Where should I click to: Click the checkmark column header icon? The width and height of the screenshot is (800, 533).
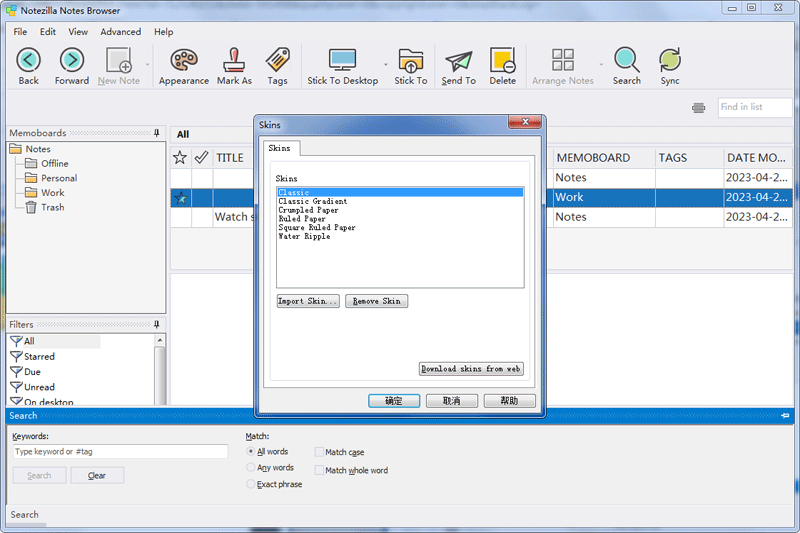(x=202, y=158)
